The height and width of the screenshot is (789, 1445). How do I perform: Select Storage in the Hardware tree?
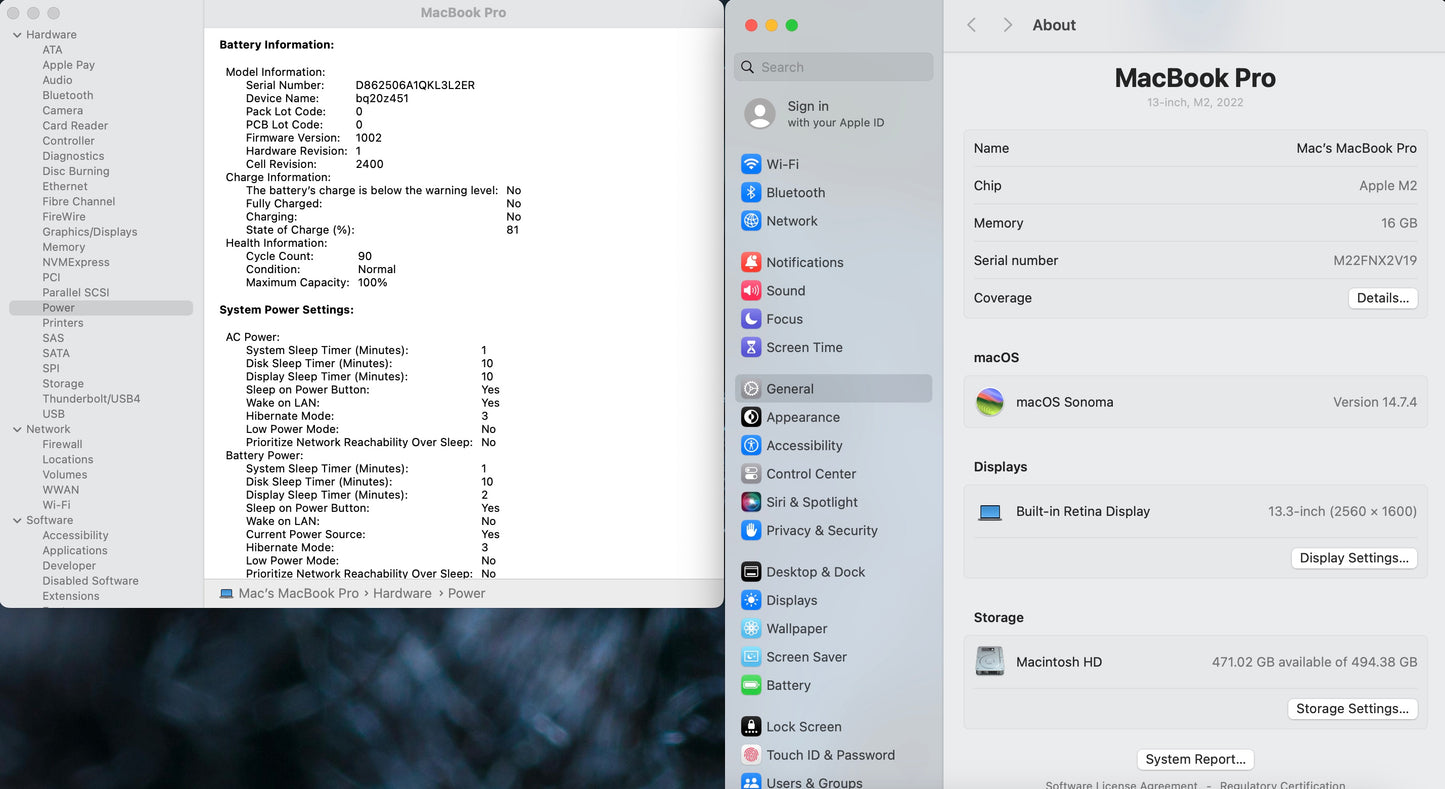click(63, 384)
